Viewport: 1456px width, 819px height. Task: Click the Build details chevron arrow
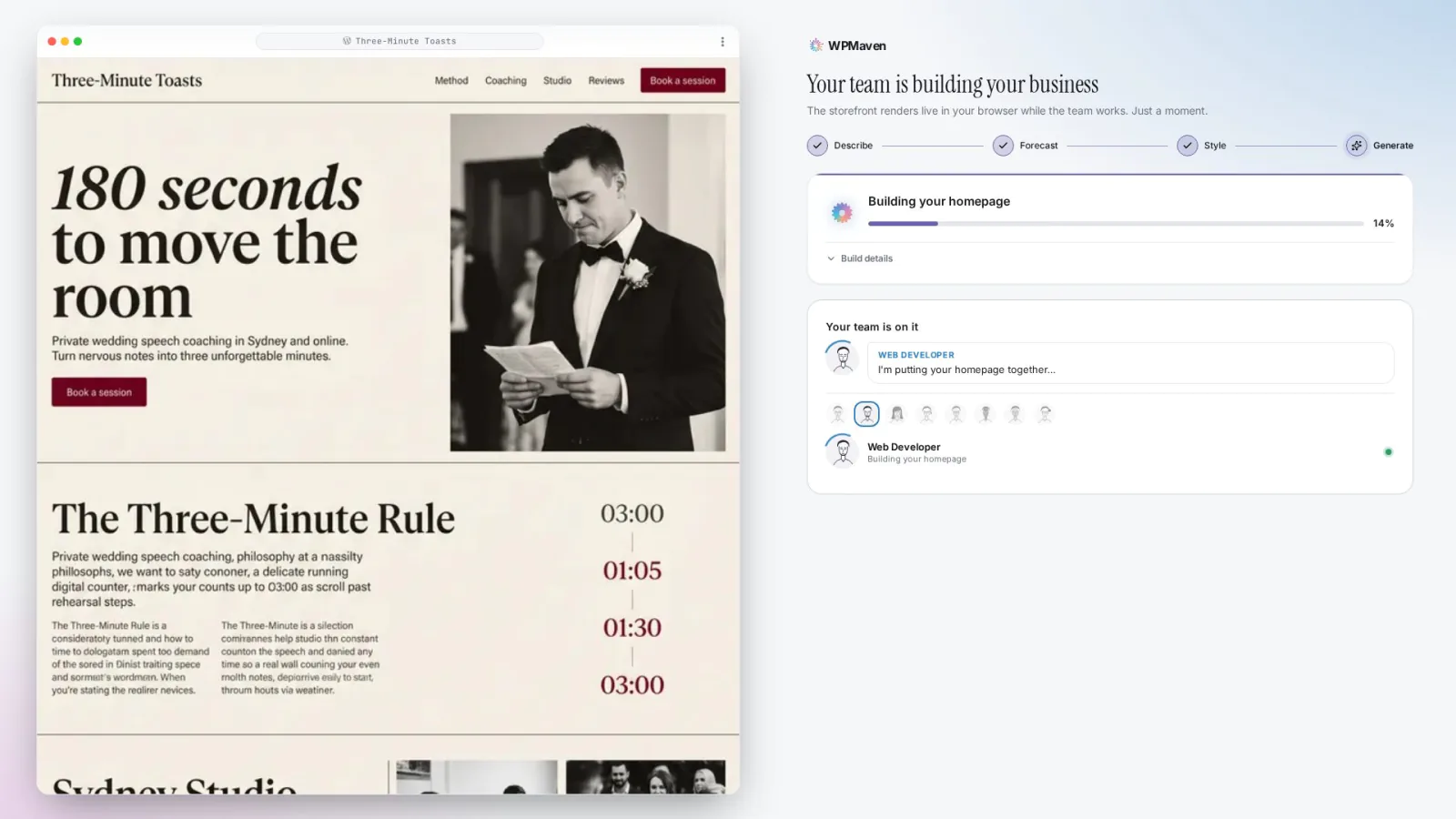pos(831,258)
